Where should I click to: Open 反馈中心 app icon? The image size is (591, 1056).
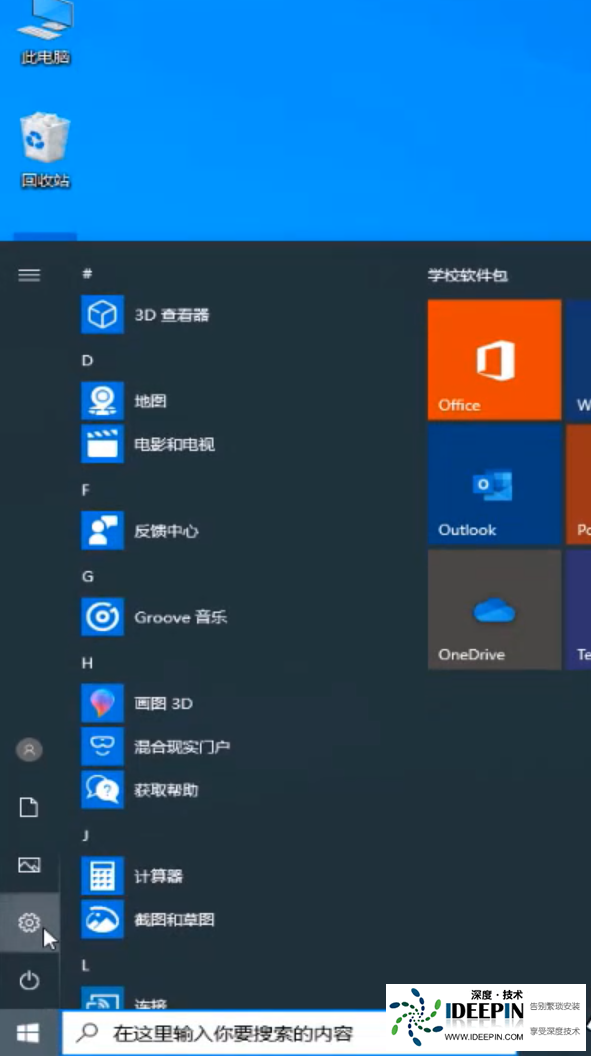[102, 531]
